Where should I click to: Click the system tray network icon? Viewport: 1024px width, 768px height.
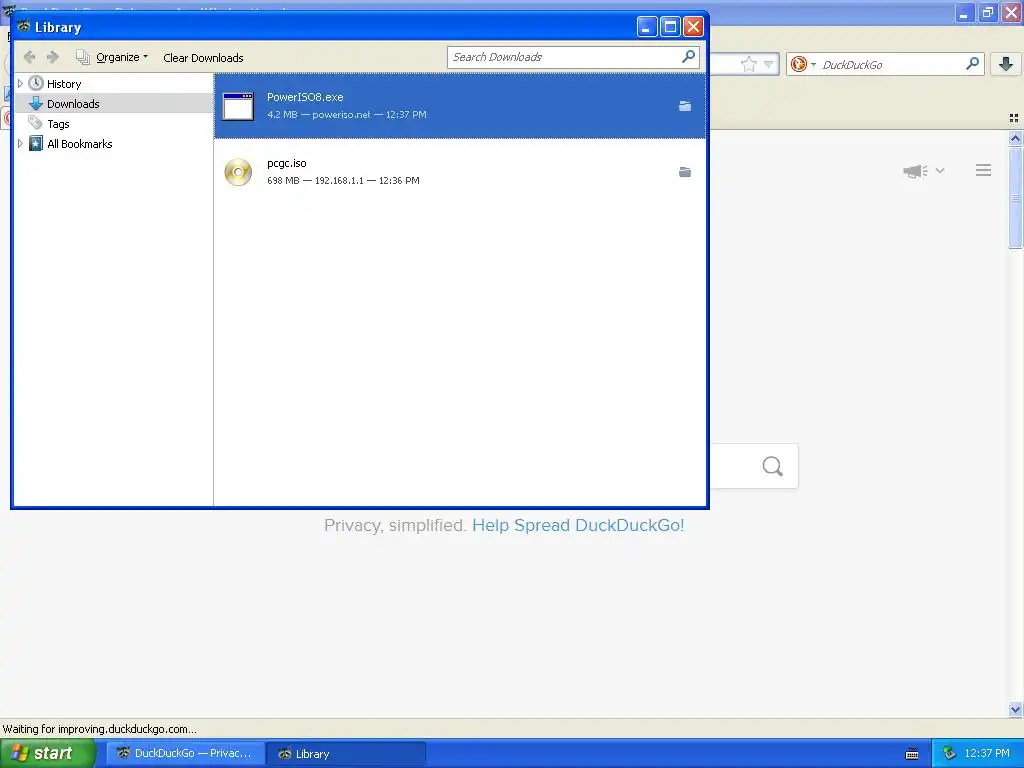point(949,754)
